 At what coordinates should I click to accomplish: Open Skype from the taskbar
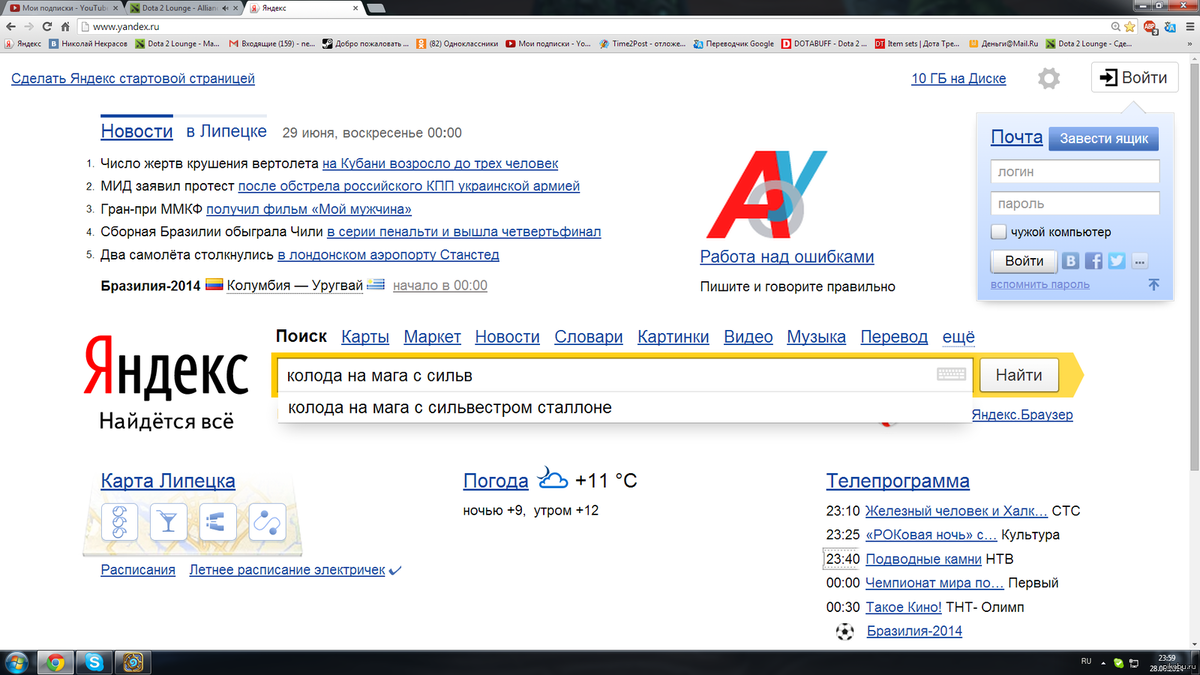[94, 662]
